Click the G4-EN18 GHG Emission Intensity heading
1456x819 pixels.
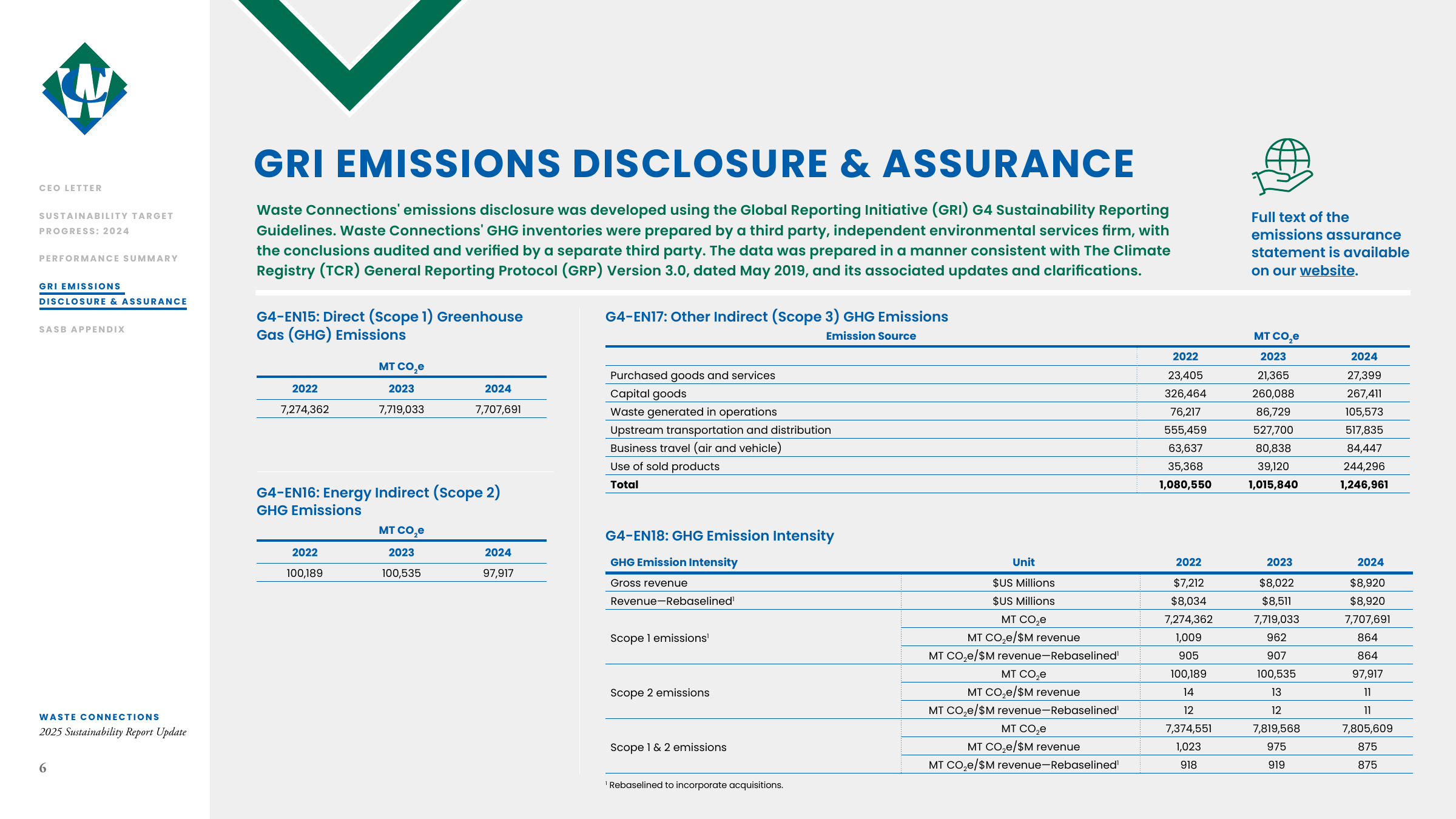click(720, 536)
